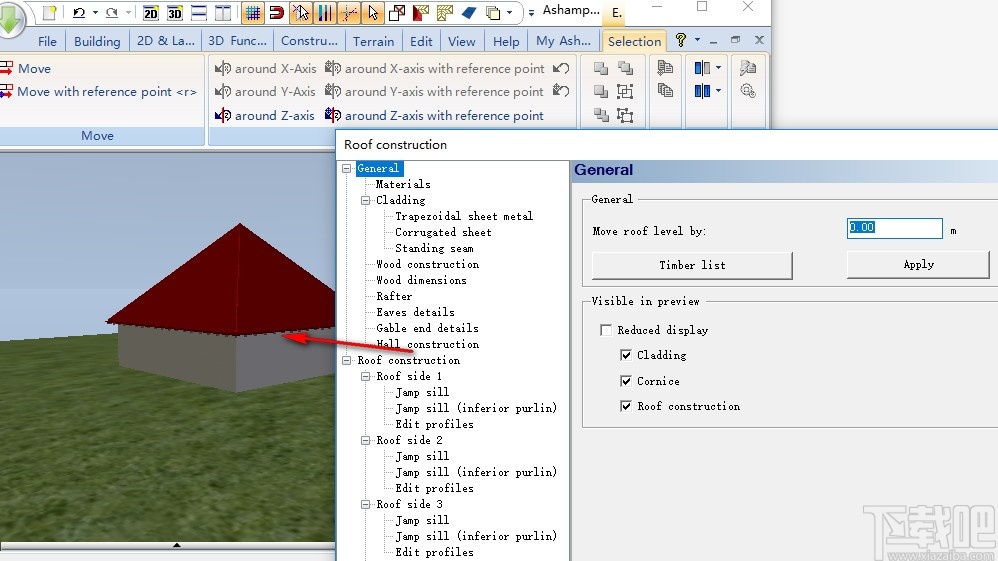Viewport: 998px width, 561px height.
Task: Click the multiple copy documents icon
Action: tap(665, 90)
